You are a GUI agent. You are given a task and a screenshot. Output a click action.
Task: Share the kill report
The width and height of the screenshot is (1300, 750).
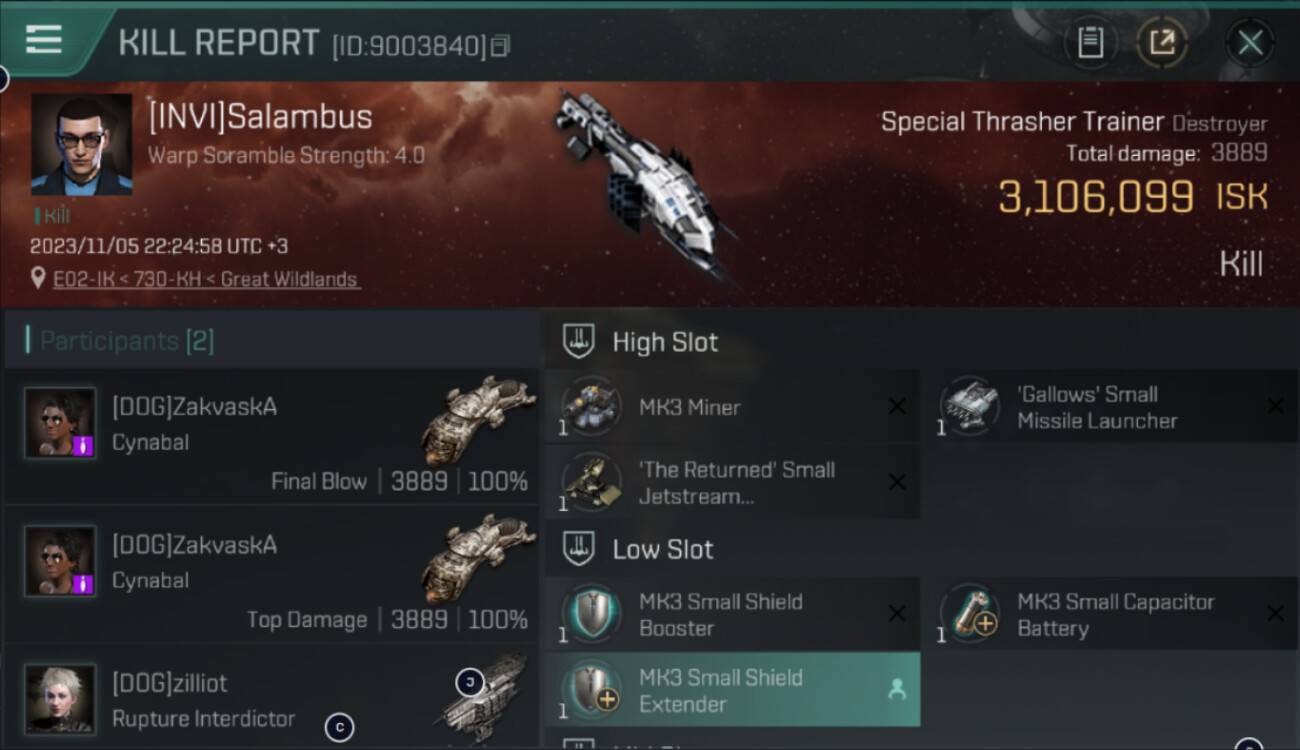point(1161,42)
